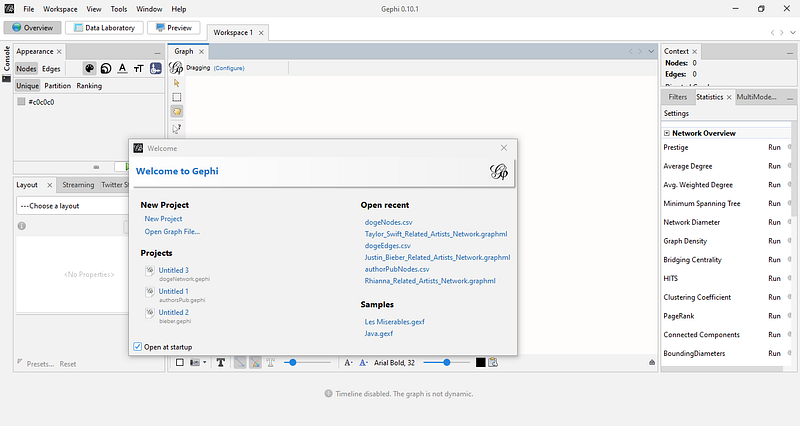The height and width of the screenshot is (426, 800).
Task: Open label attributes configuration icon
Action: pyautogui.click(x=493, y=362)
